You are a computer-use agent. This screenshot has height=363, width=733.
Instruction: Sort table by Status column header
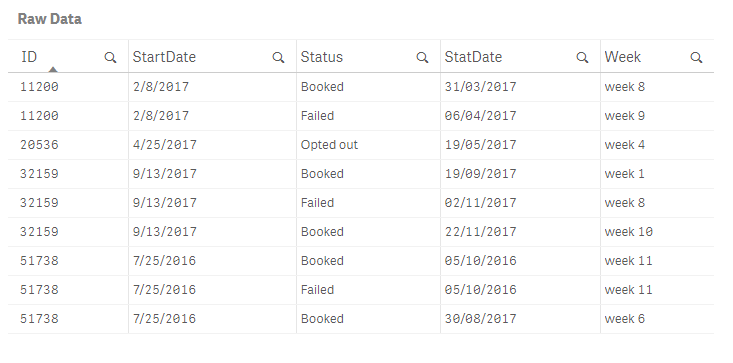coord(322,57)
